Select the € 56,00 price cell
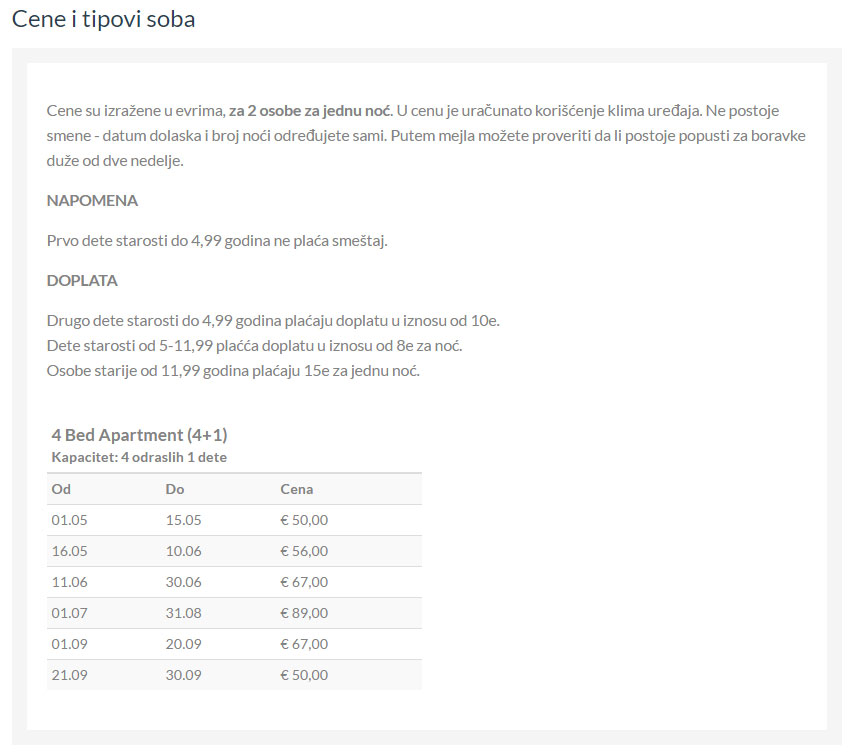The image size is (854, 752). (x=304, y=551)
